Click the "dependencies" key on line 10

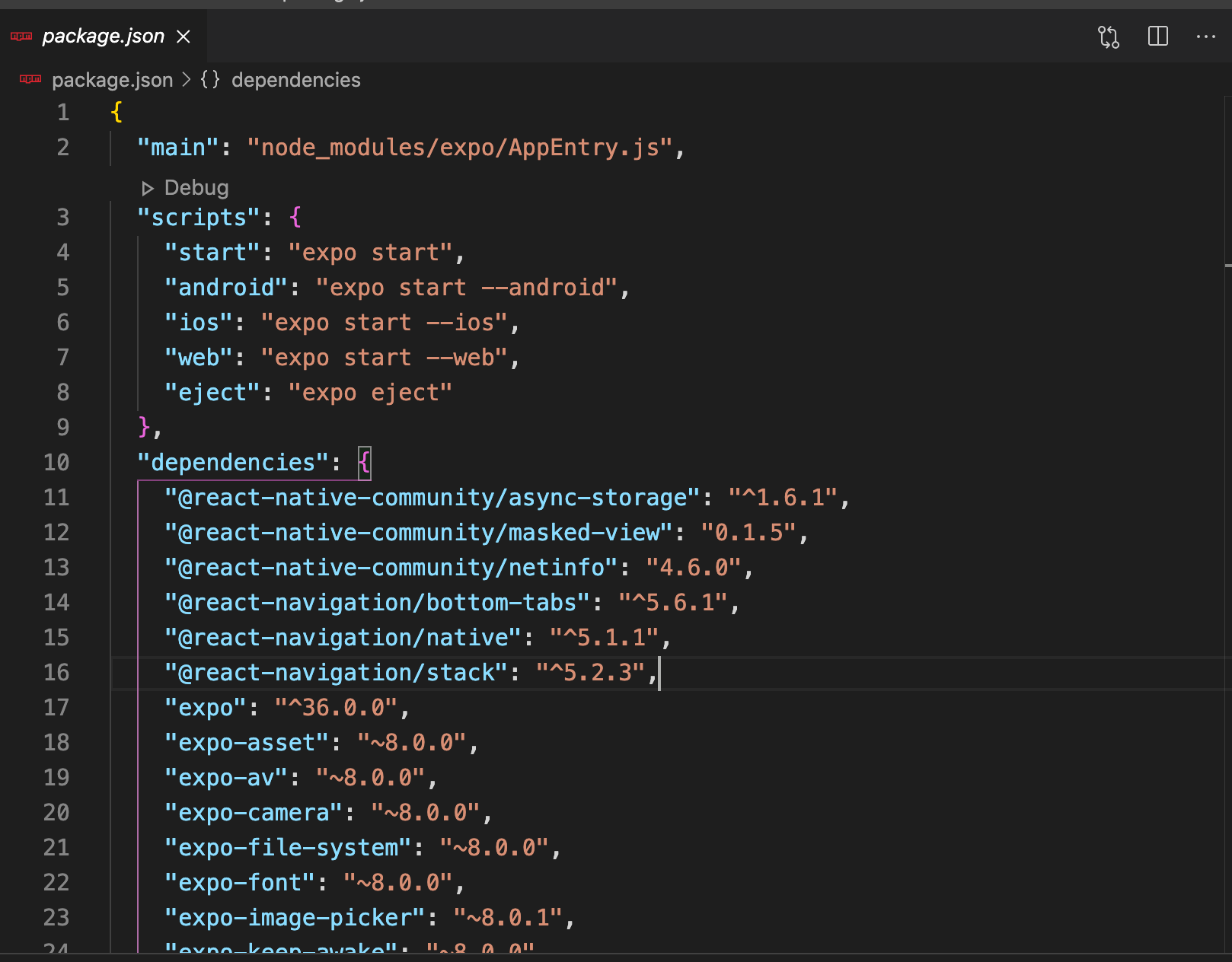pyautogui.click(x=234, y=462)
